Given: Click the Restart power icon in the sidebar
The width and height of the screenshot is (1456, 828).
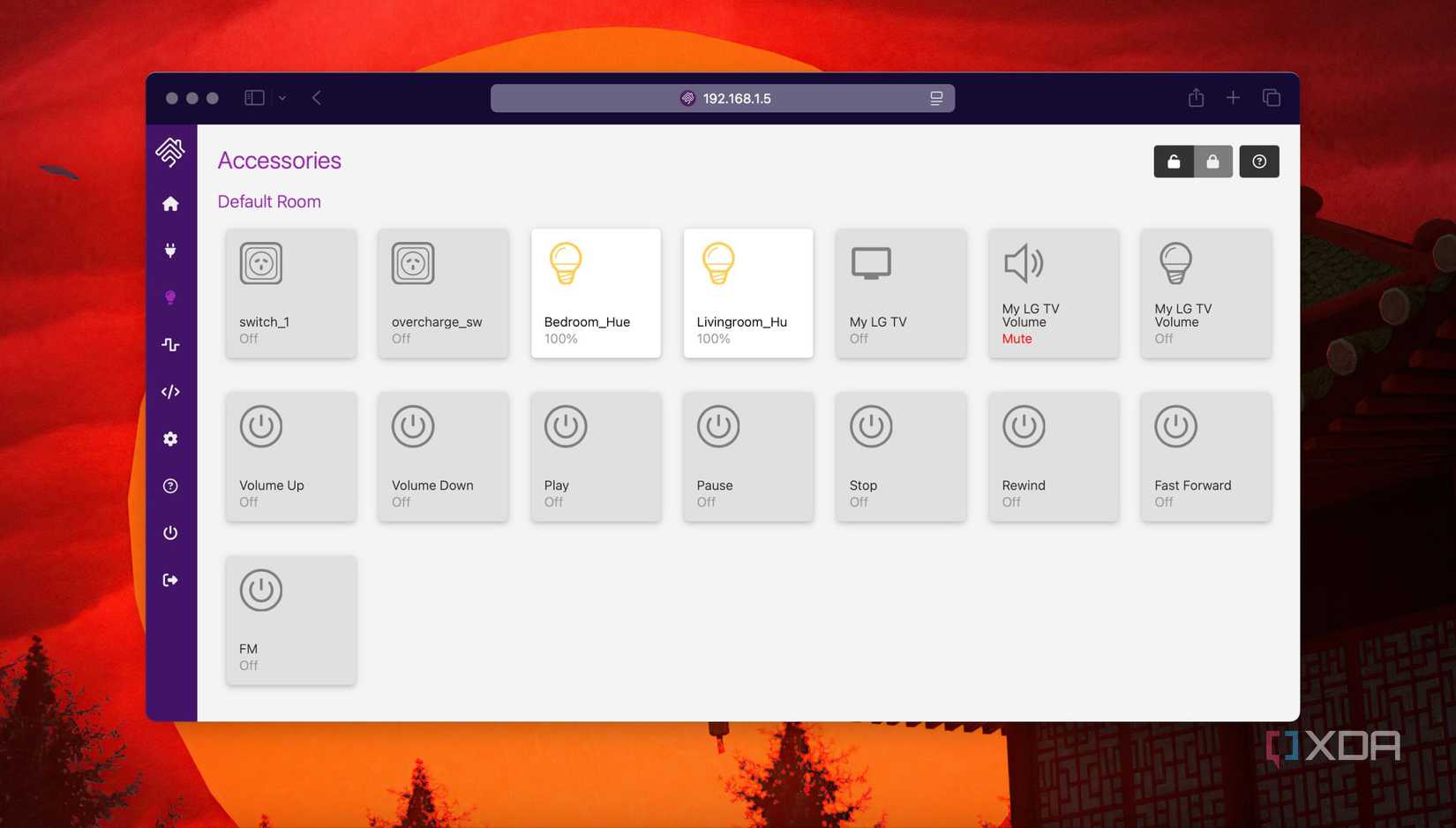Looking at the screenshot, I should [170, 533].
